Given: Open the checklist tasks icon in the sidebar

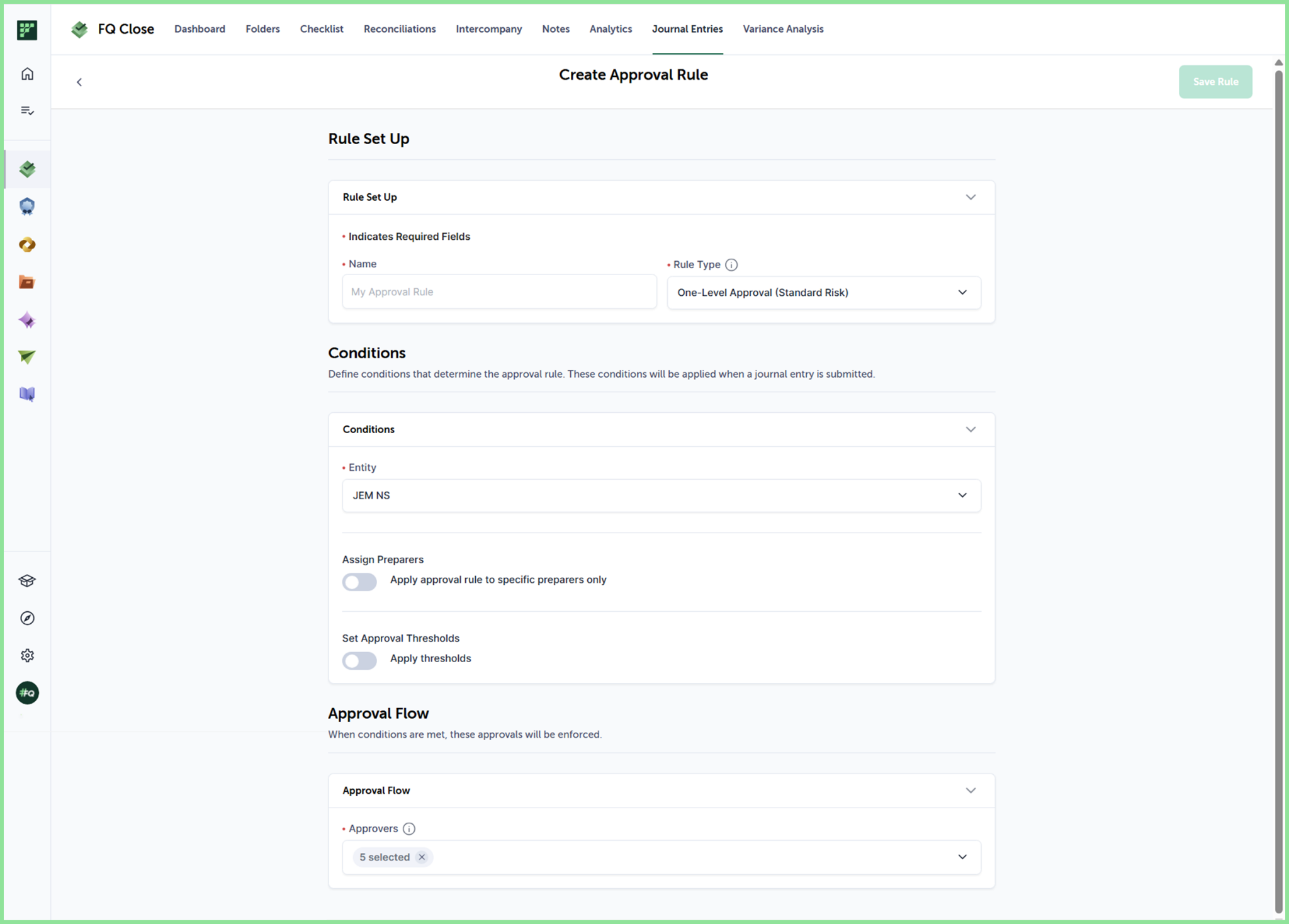Looking at the screenshot, I should (x=27, y=111).
